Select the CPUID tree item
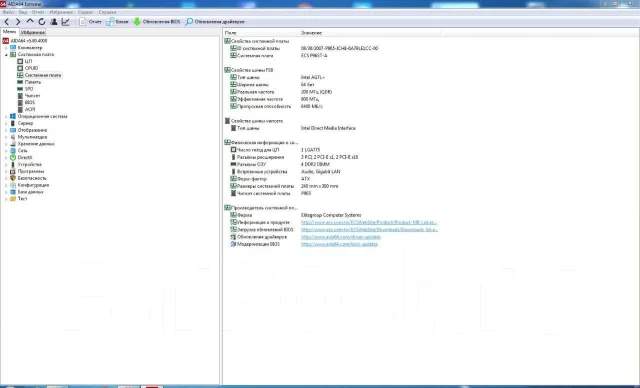 coord(31,68)
